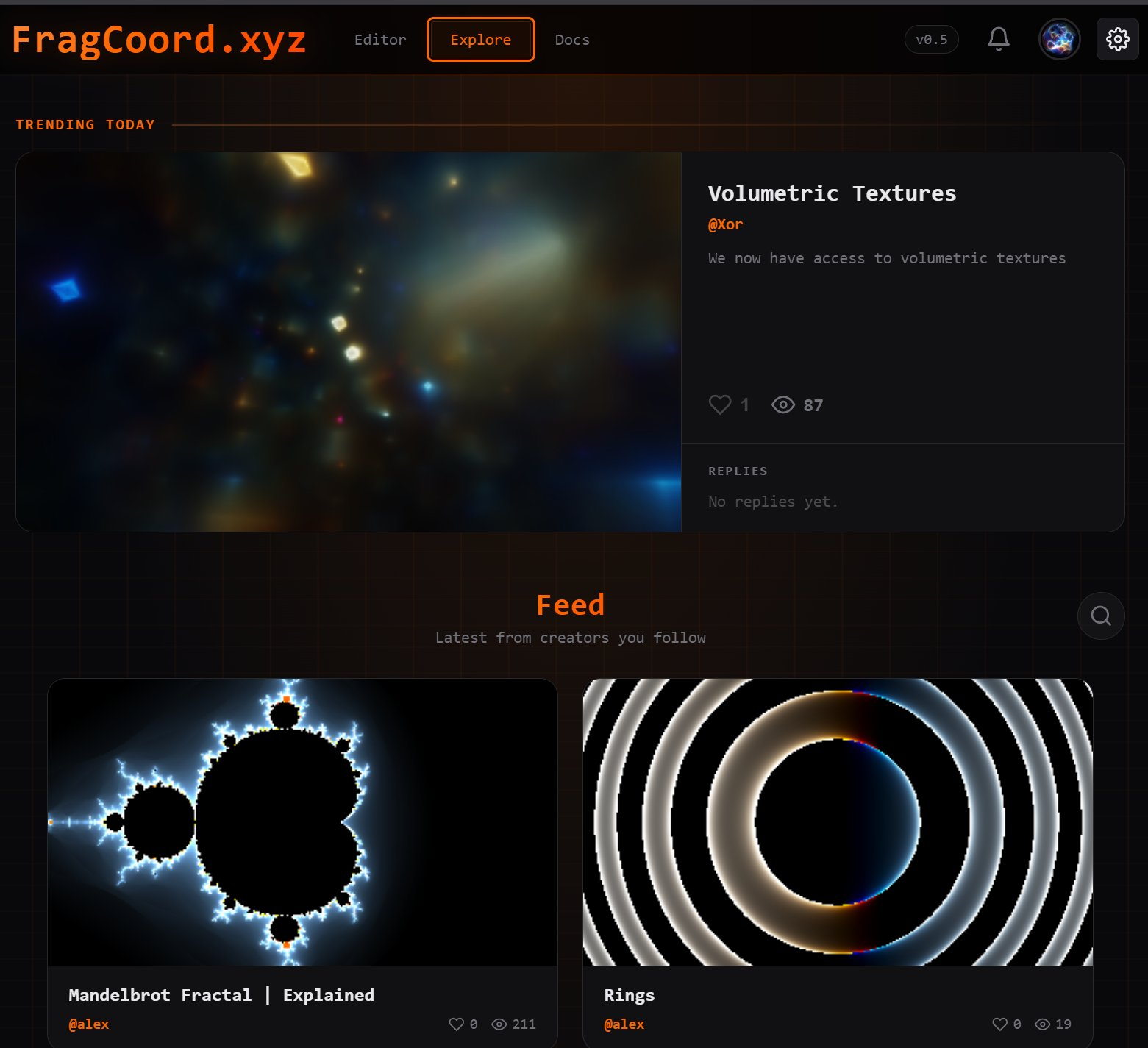Image resolution: width=1148 pixels, height=1048 pixels.
Task: Click the eye icon on Rings card
Action: click(1042, 1024)
